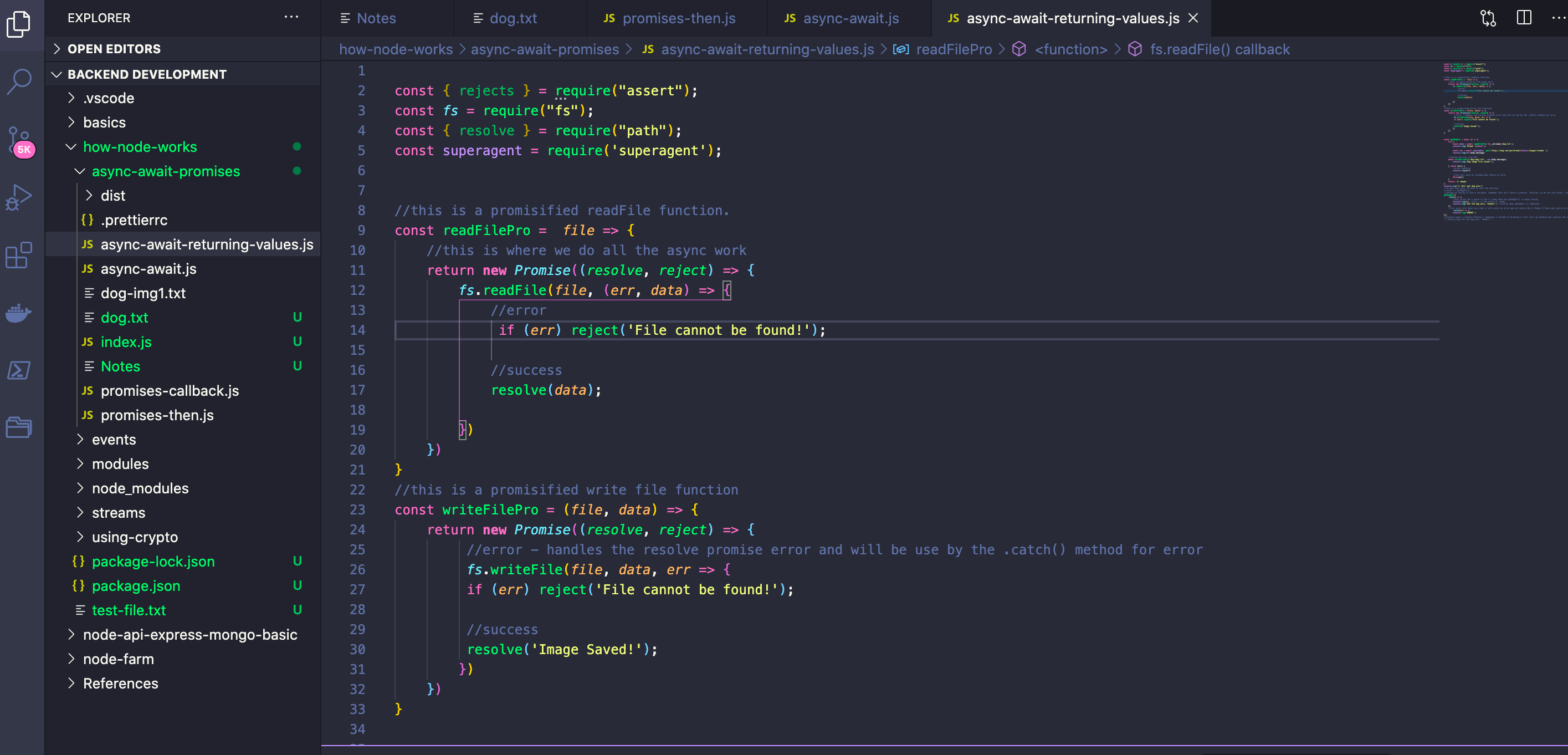
Task: Open the Search view in activity bar
Action: point(20,80)
